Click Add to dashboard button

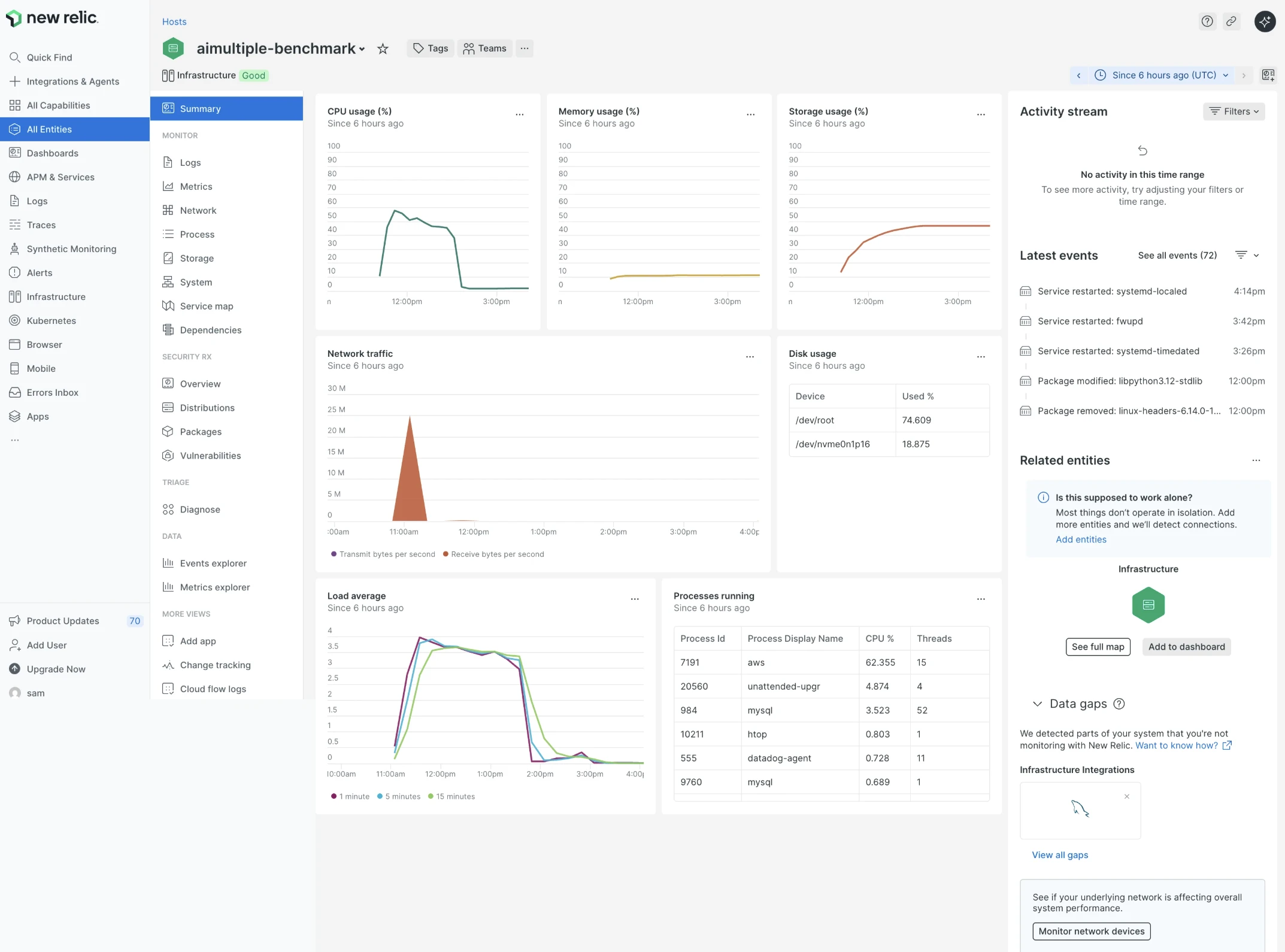[x=1186, y=647]
